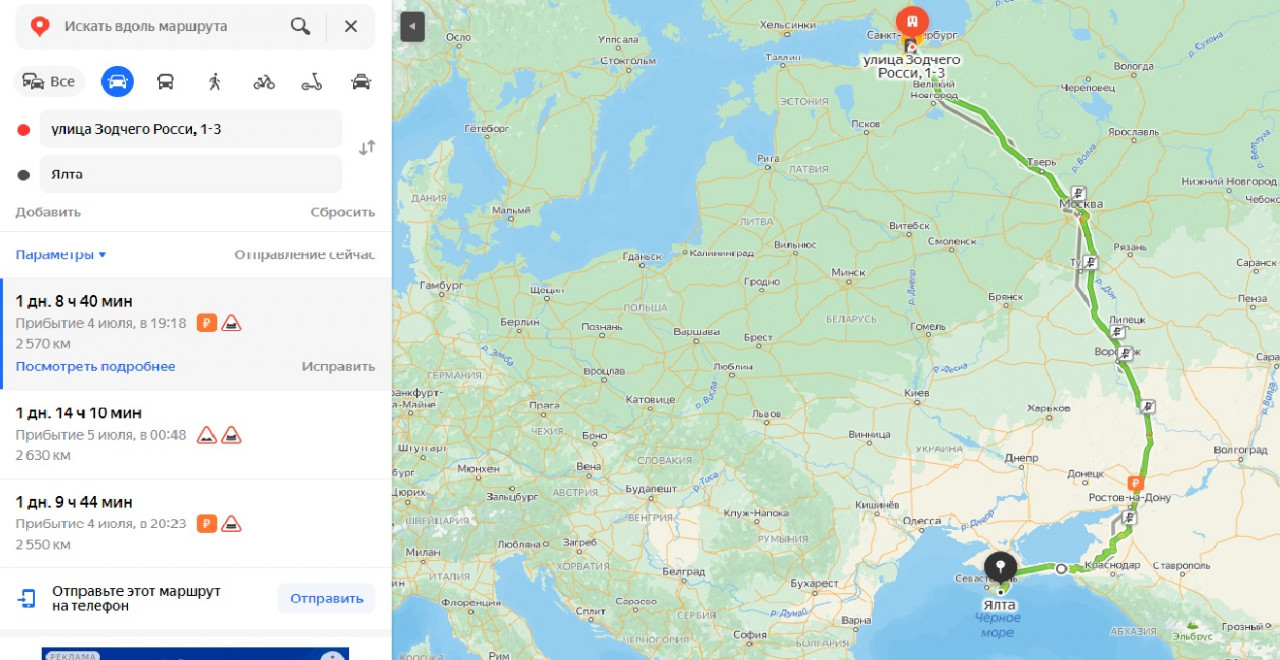Pick the scooter route mode

click(x=312, y=82)
